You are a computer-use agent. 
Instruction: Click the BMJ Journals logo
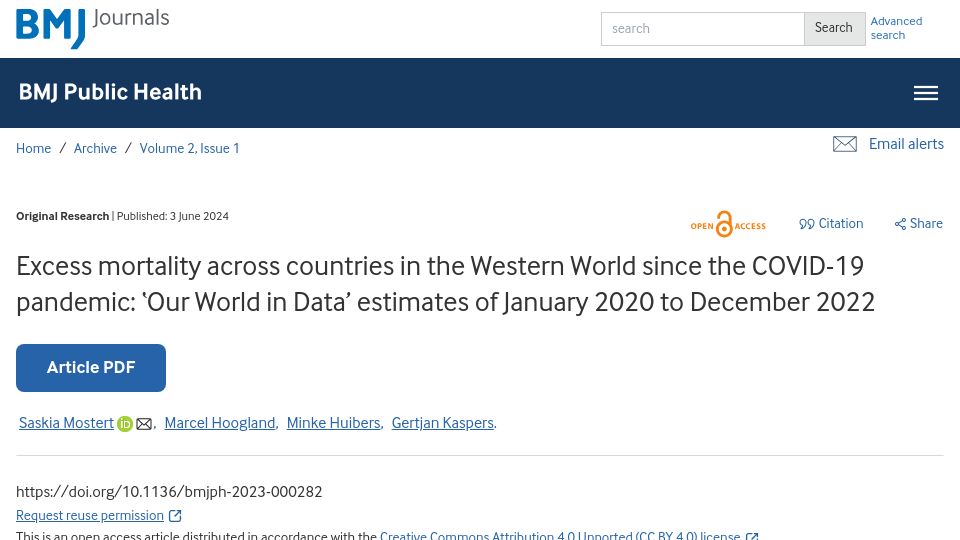(x=92, y=28)
